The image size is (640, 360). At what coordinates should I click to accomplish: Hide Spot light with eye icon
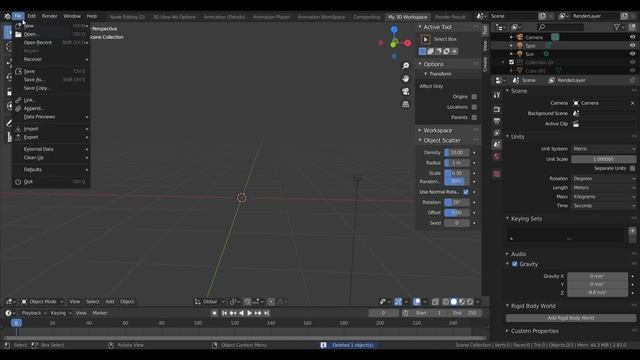coord(632,46)
